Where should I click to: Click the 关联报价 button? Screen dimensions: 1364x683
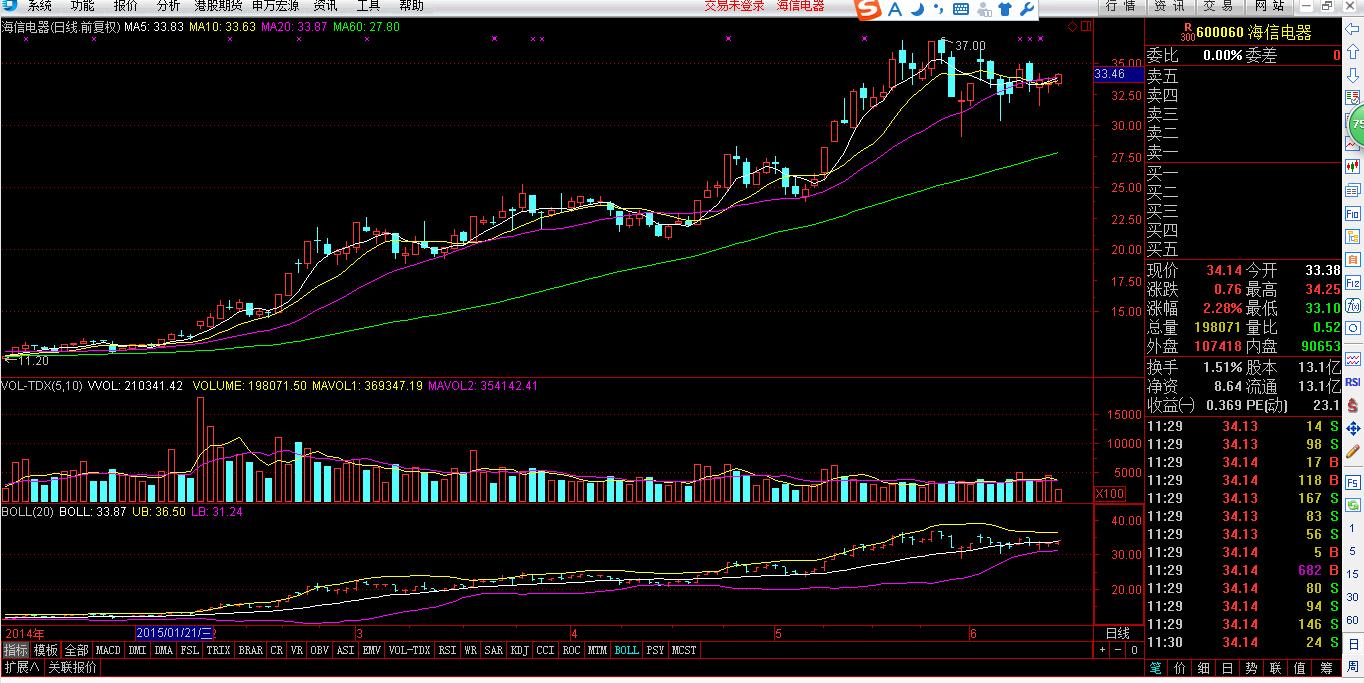point(71,667)
